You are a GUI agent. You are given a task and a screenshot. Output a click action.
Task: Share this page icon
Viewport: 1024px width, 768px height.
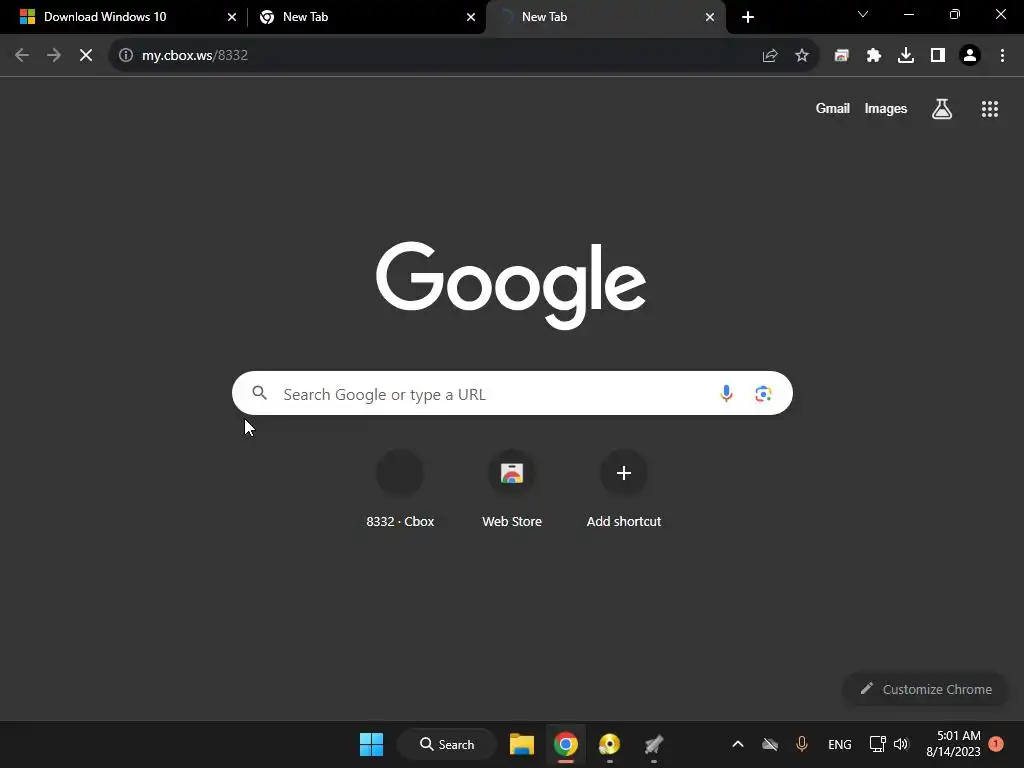point(770,56)
